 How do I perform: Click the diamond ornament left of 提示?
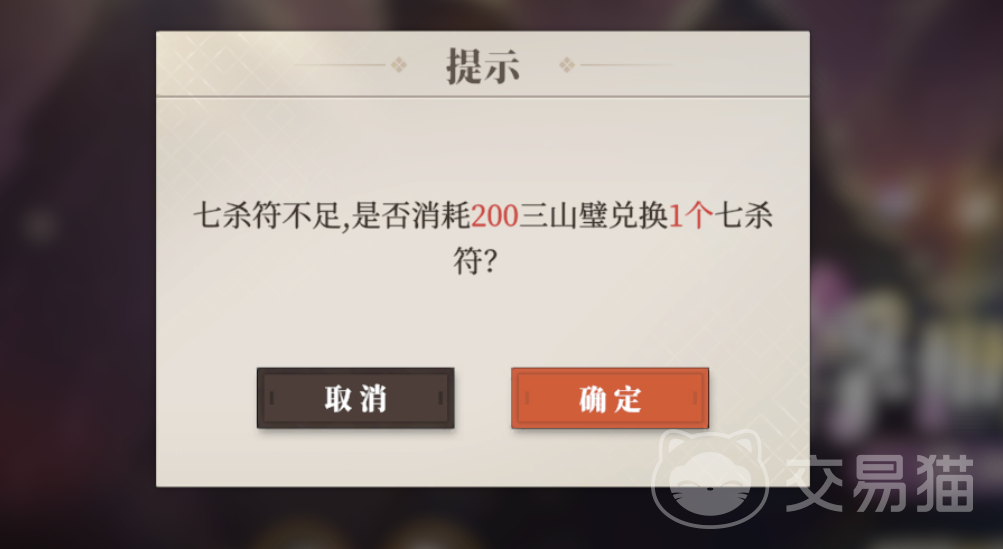pos(399,65)
